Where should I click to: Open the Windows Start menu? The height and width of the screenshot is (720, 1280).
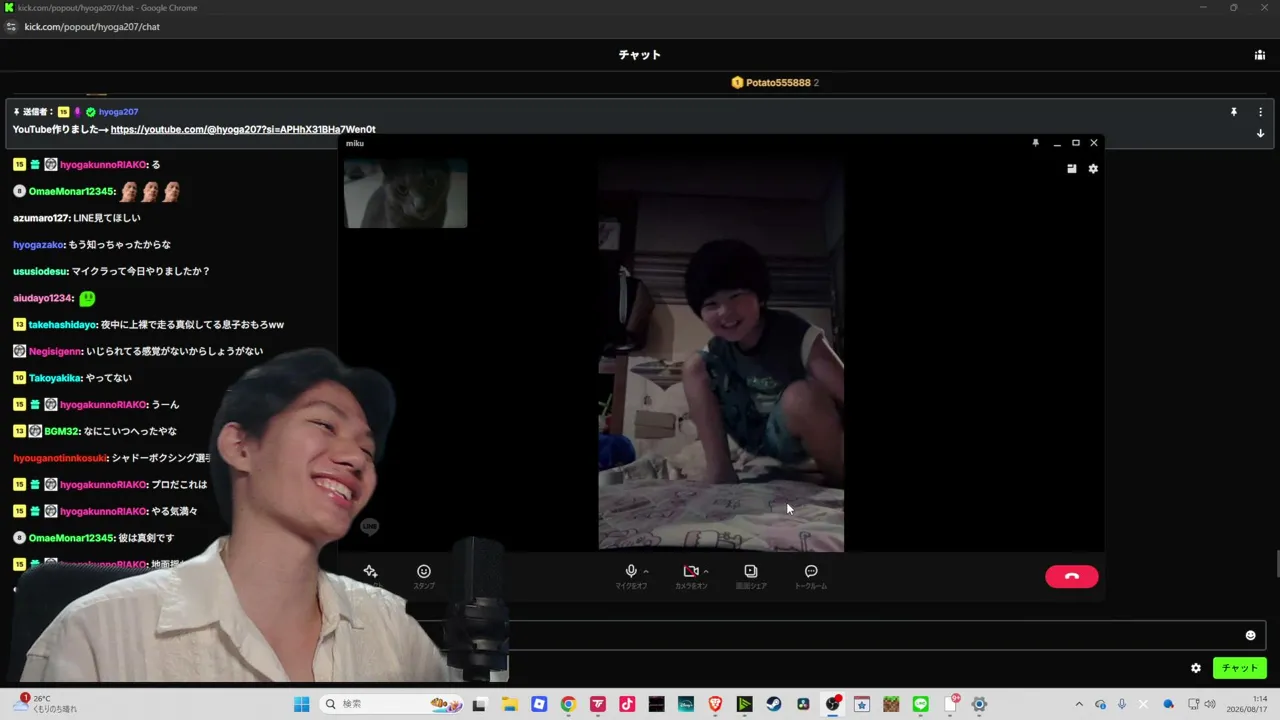[301, 704]
